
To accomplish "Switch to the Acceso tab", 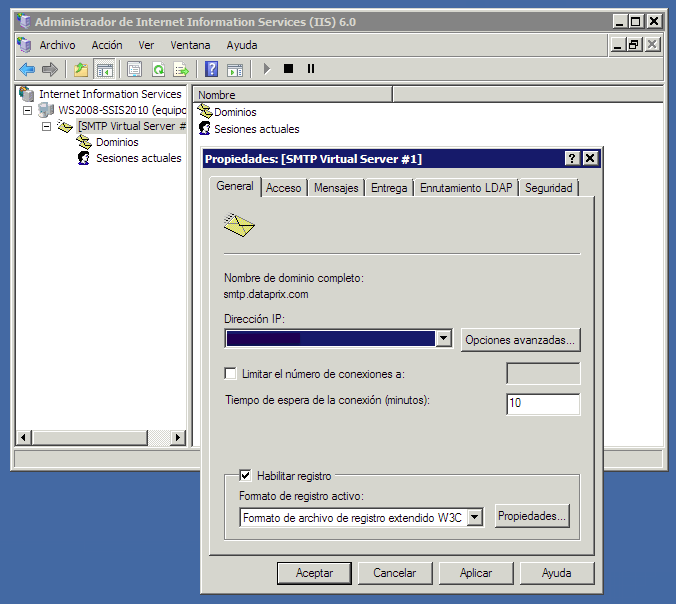I will [x=284, y=188].
